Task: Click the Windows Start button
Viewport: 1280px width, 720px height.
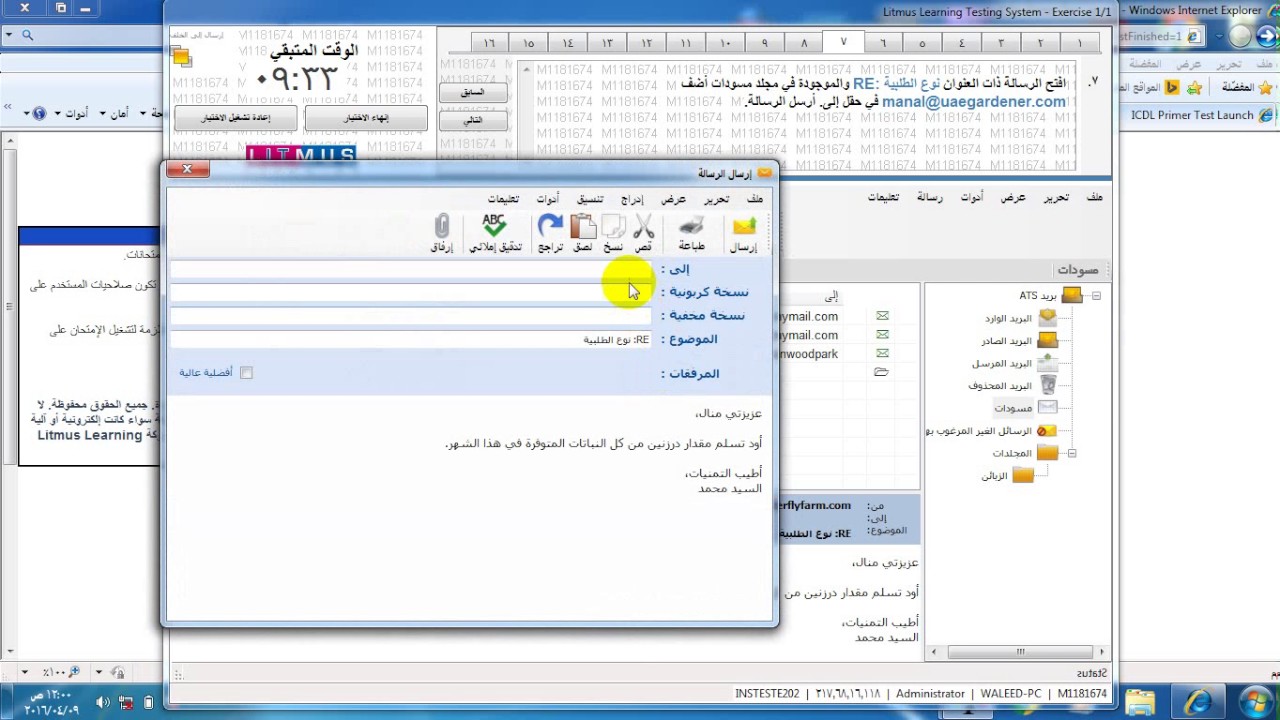Action: [x=1256, y=702]
